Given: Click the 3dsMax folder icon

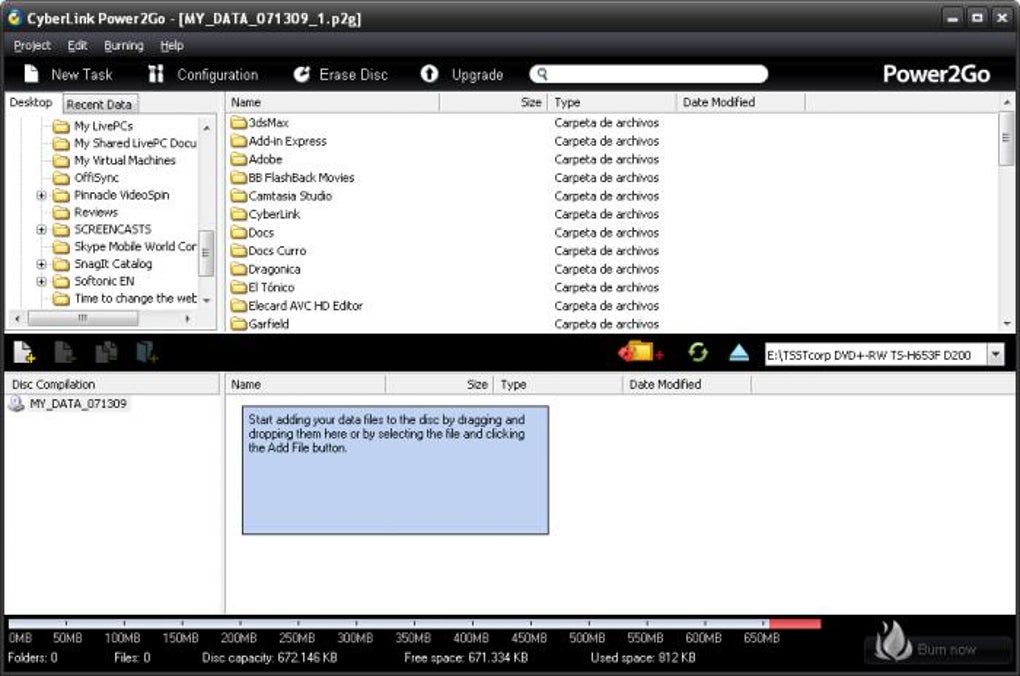Looking at the screenshot, I should tap(239, 122).
